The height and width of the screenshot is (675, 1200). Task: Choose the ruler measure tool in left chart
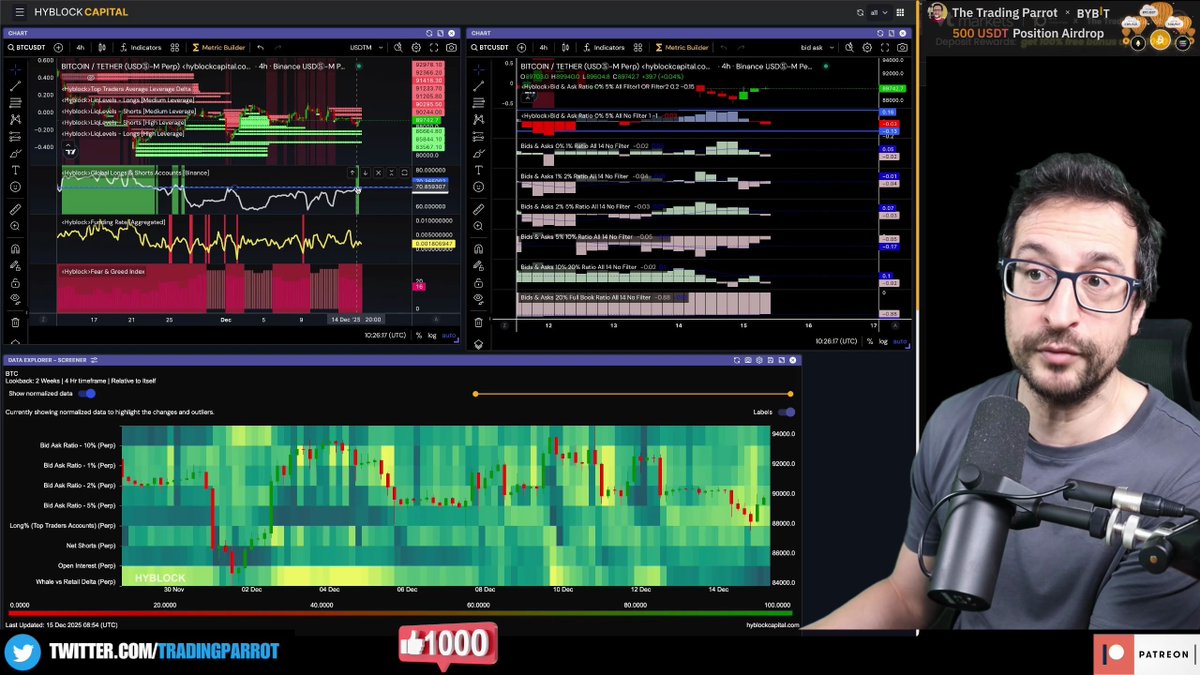pyautogui.click(x=15, y=209)
